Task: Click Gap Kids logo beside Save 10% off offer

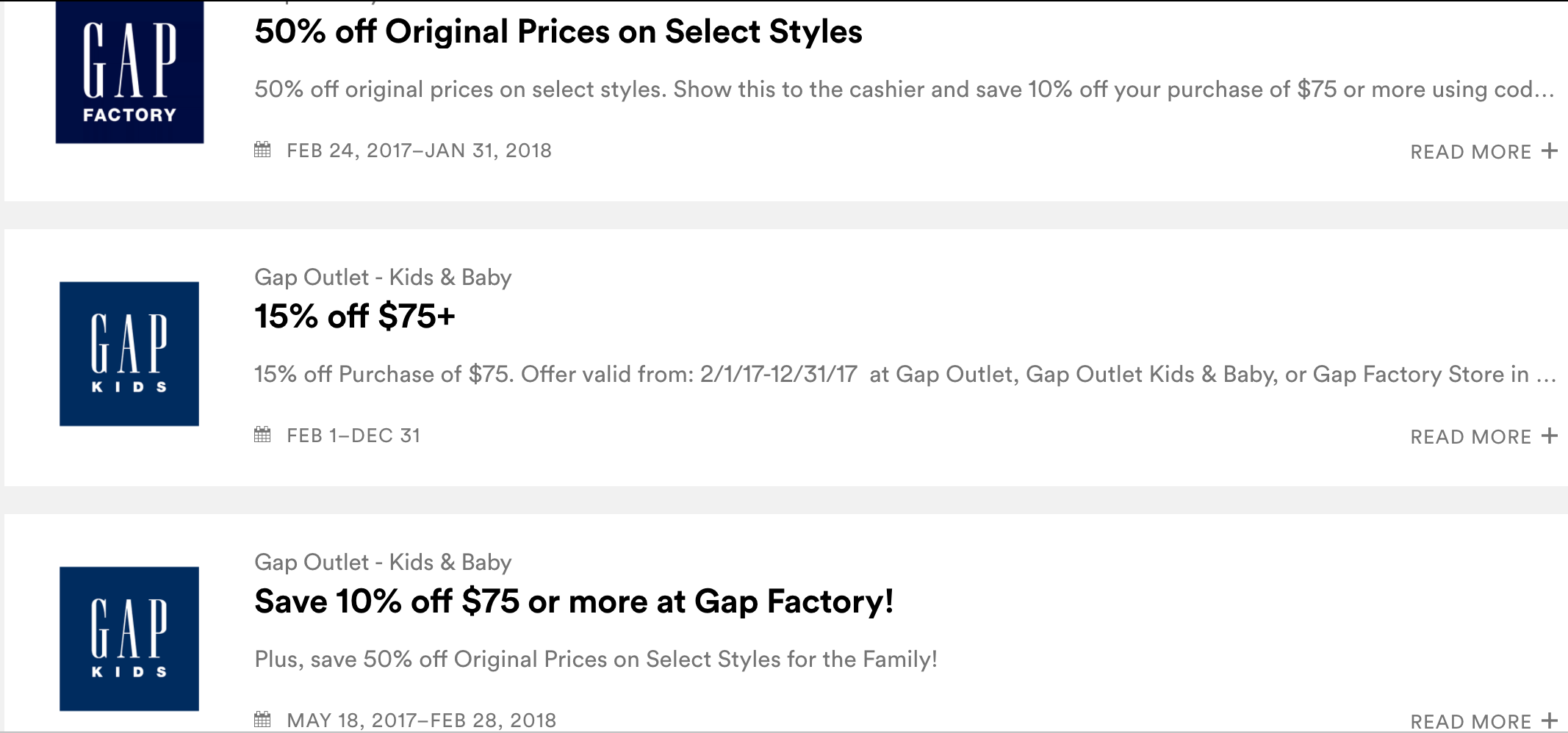Action: pyautogui.click(x=129, y=638)
